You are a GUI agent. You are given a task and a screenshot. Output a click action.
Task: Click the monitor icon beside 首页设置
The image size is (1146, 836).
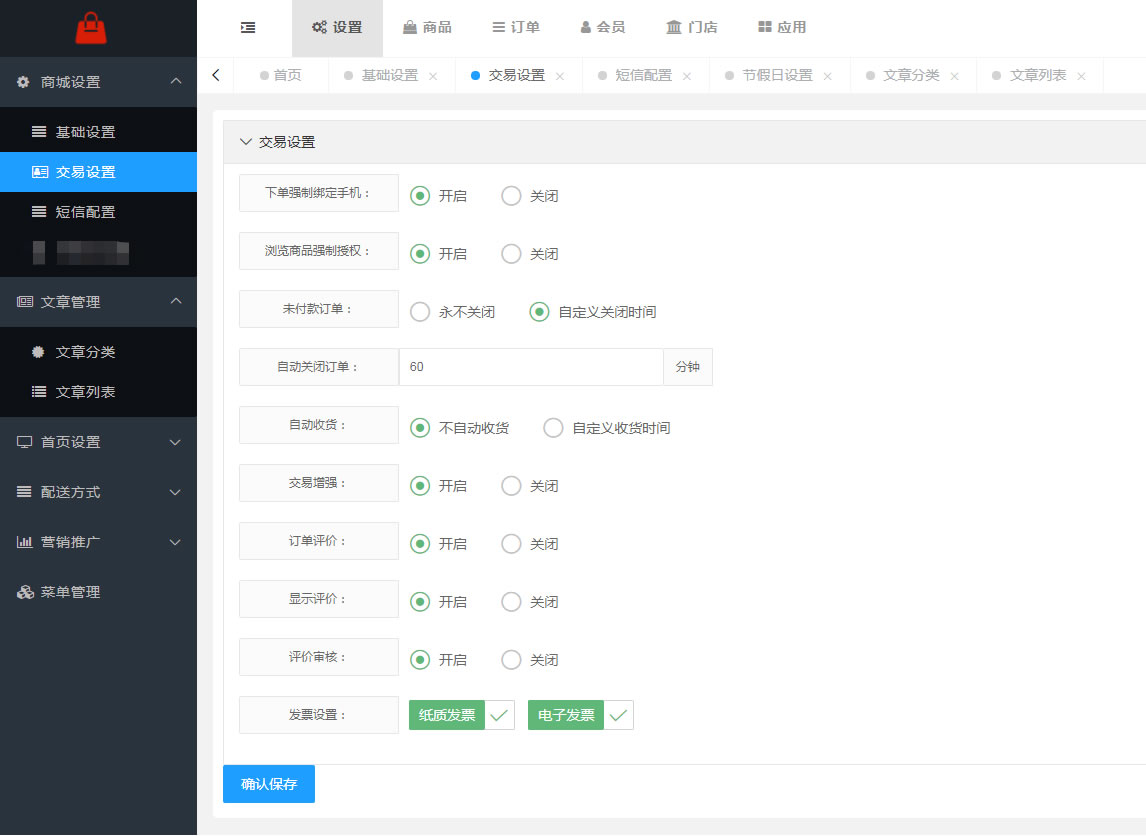[x=25, y=442]
